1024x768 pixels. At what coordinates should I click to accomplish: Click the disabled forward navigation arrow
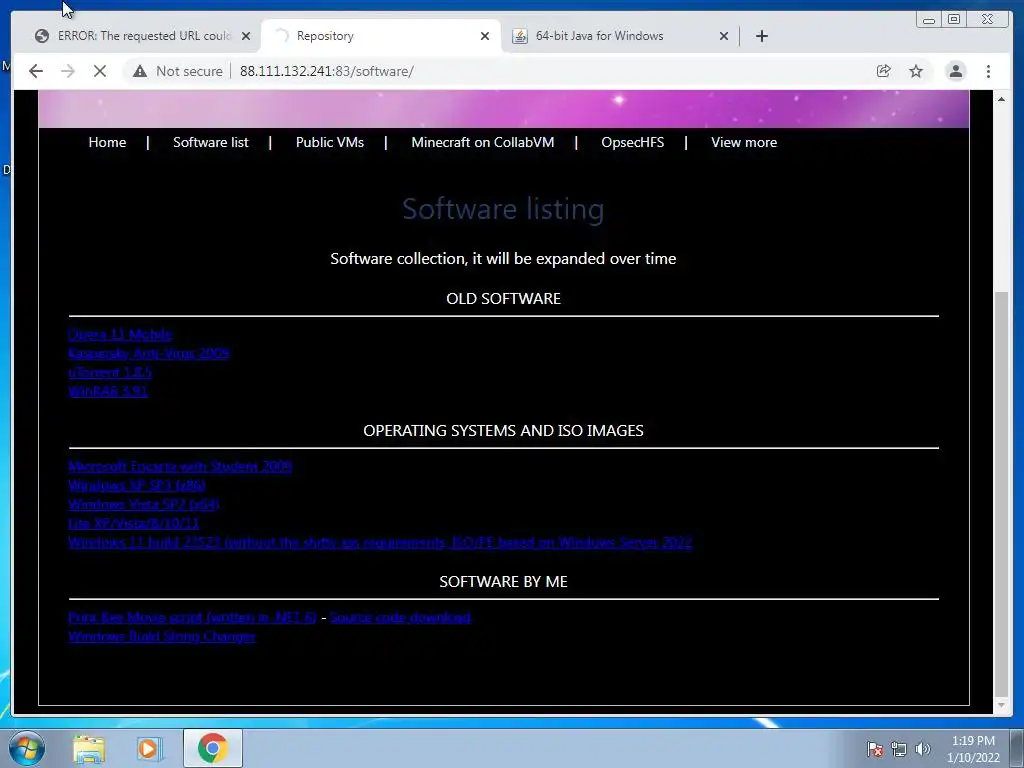(68, 71)
